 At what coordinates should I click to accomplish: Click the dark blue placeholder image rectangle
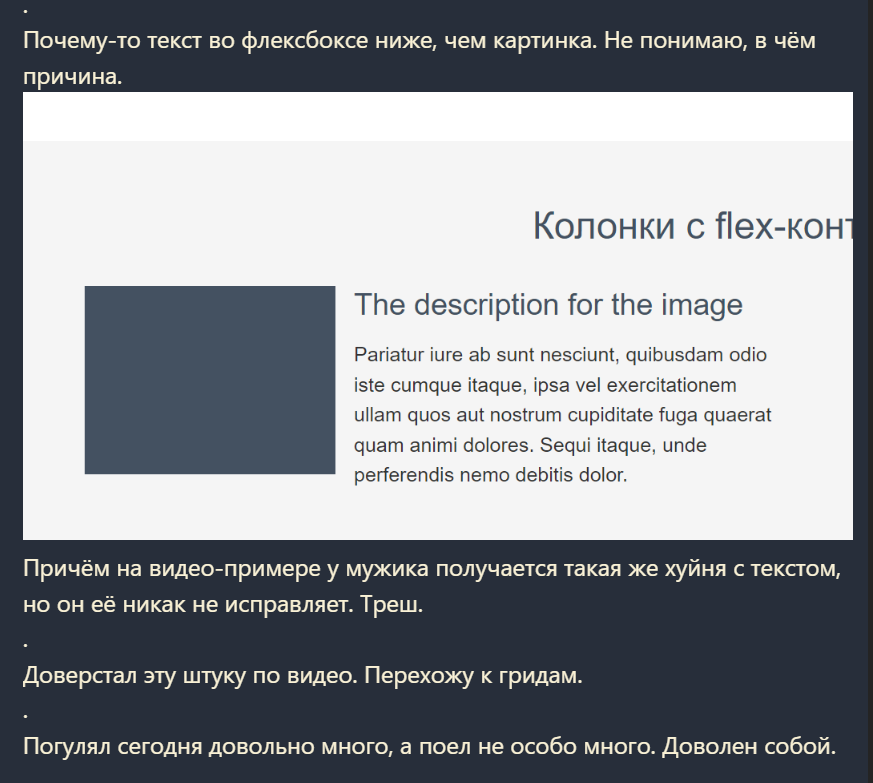[x=210, y=380]
